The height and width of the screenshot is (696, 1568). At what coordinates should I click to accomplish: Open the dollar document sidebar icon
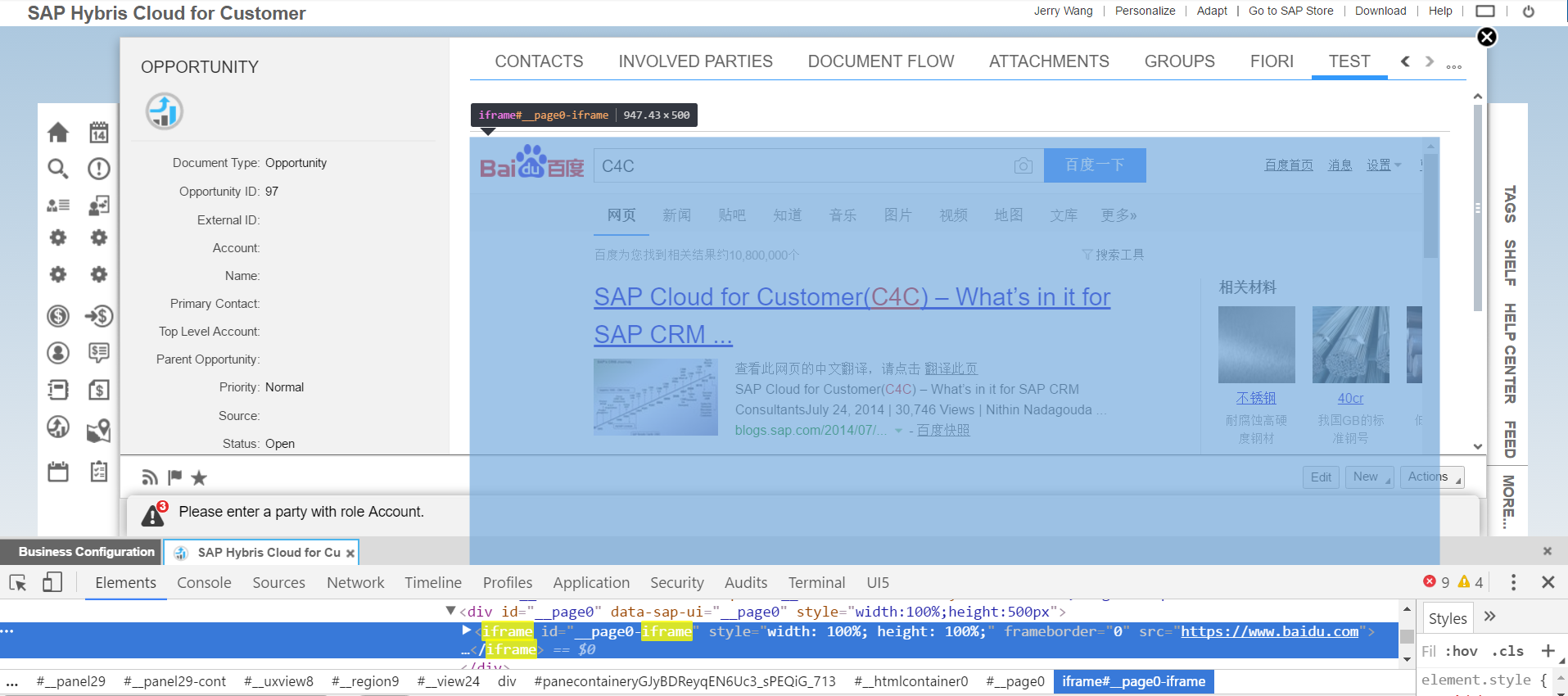point(99,390)
